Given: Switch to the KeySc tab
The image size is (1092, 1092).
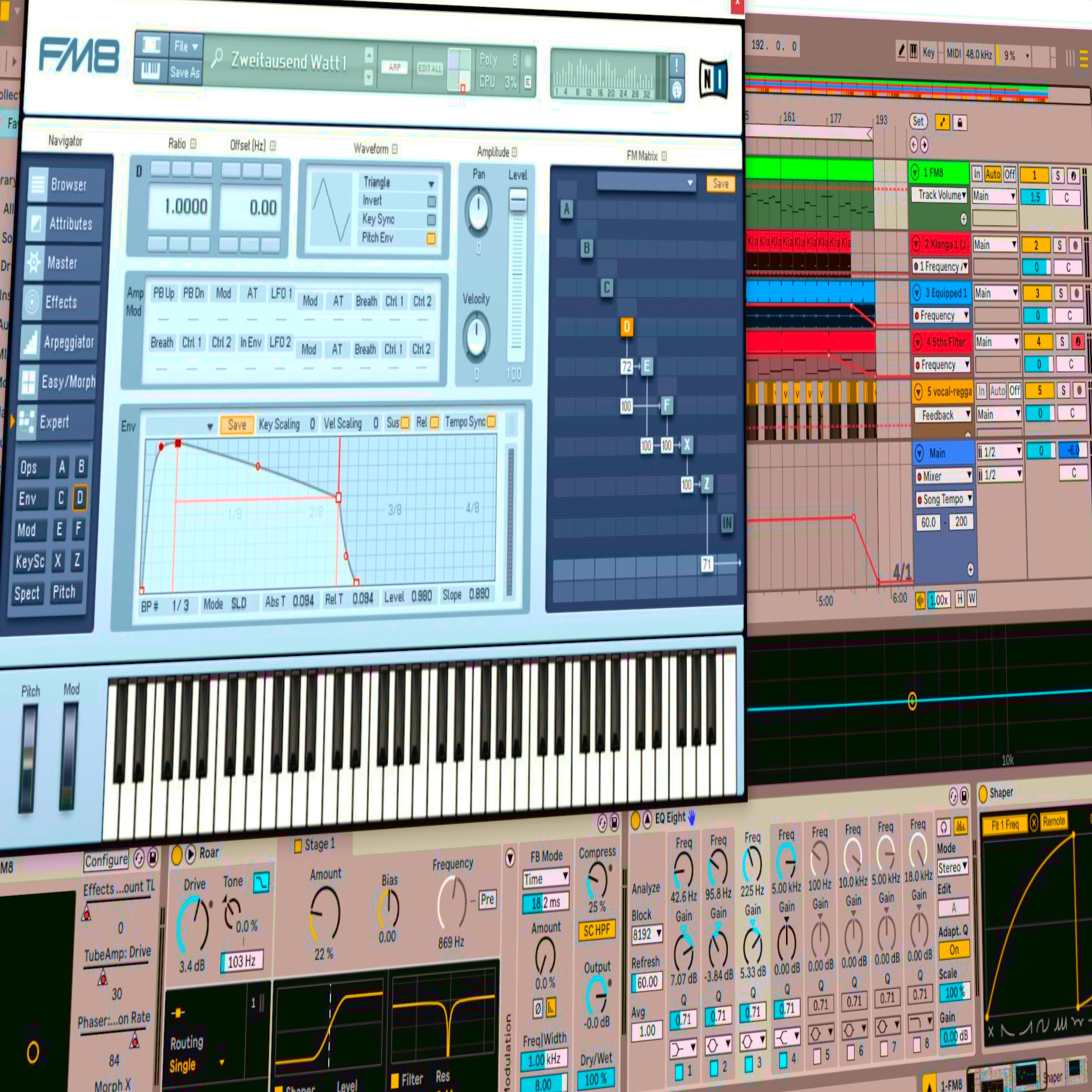Looking at the screenshot, I should pos(30,562).
